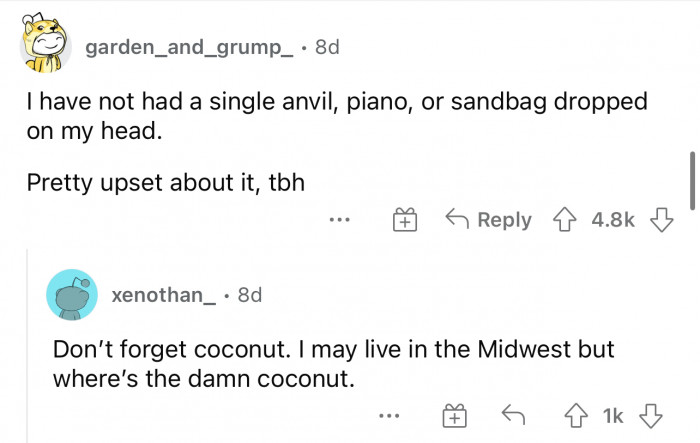
Task: Click the 1k vote count
Action: (x=615, y=413)
